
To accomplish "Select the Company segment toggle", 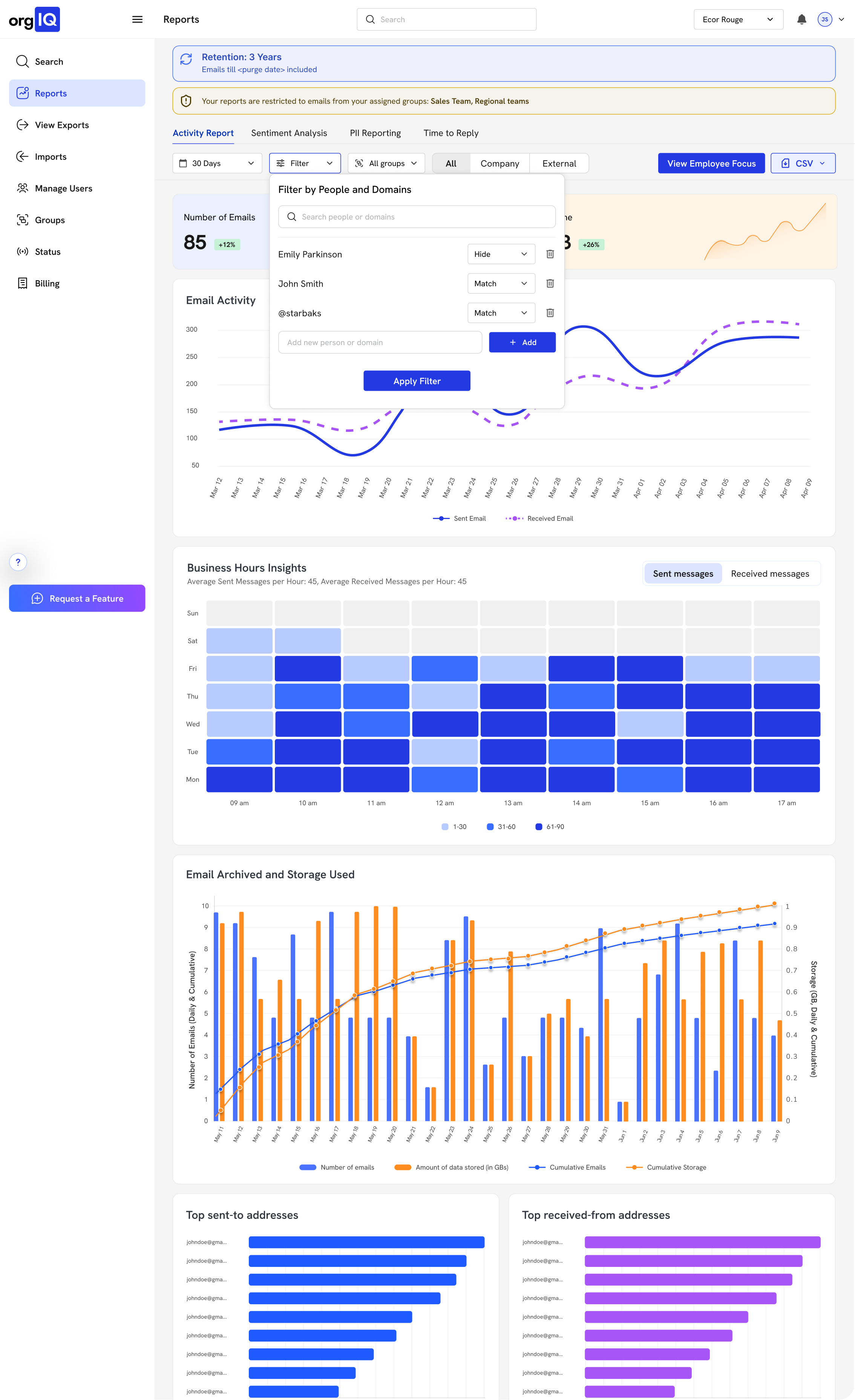I will pos(500,164).
